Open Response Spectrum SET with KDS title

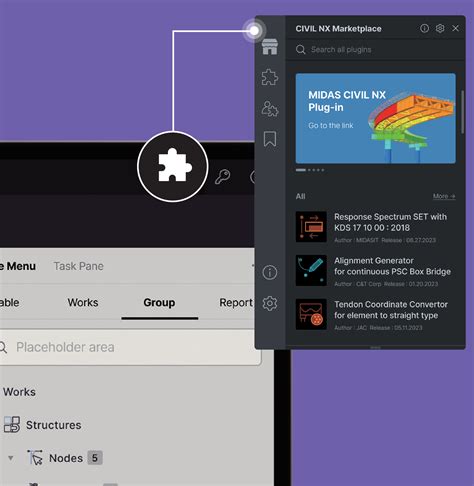tap(390, 222)
